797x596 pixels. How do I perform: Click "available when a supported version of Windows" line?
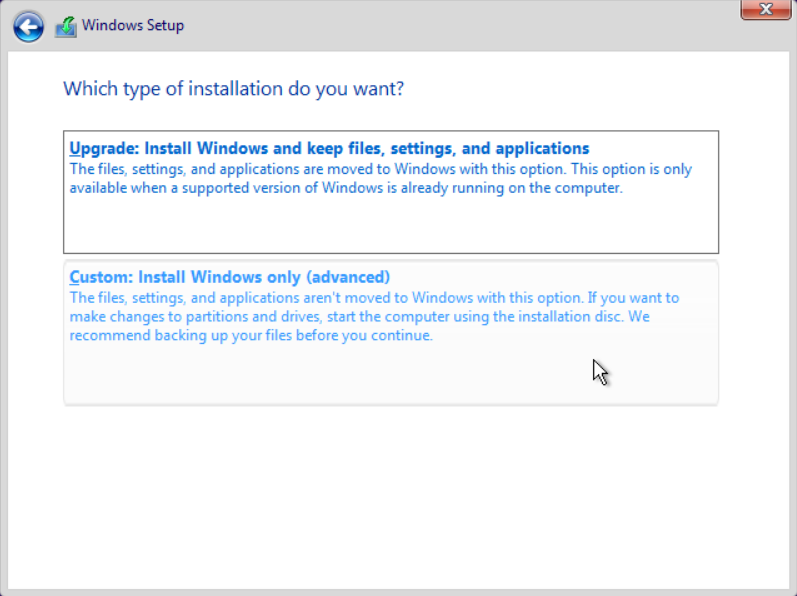(226, 188)
